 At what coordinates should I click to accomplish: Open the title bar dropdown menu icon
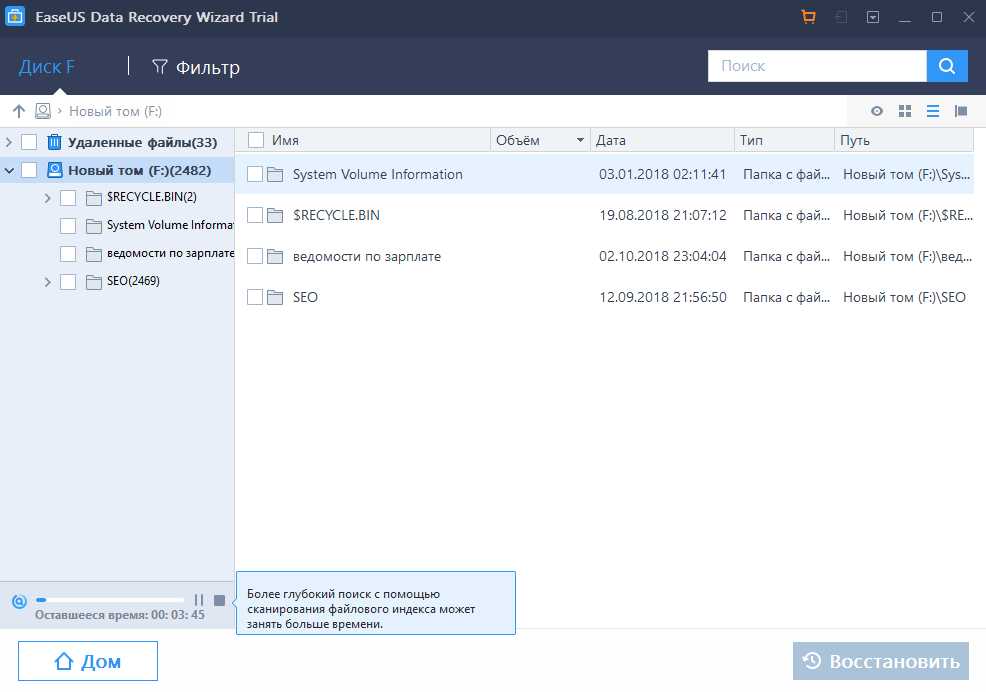point(873,17)
